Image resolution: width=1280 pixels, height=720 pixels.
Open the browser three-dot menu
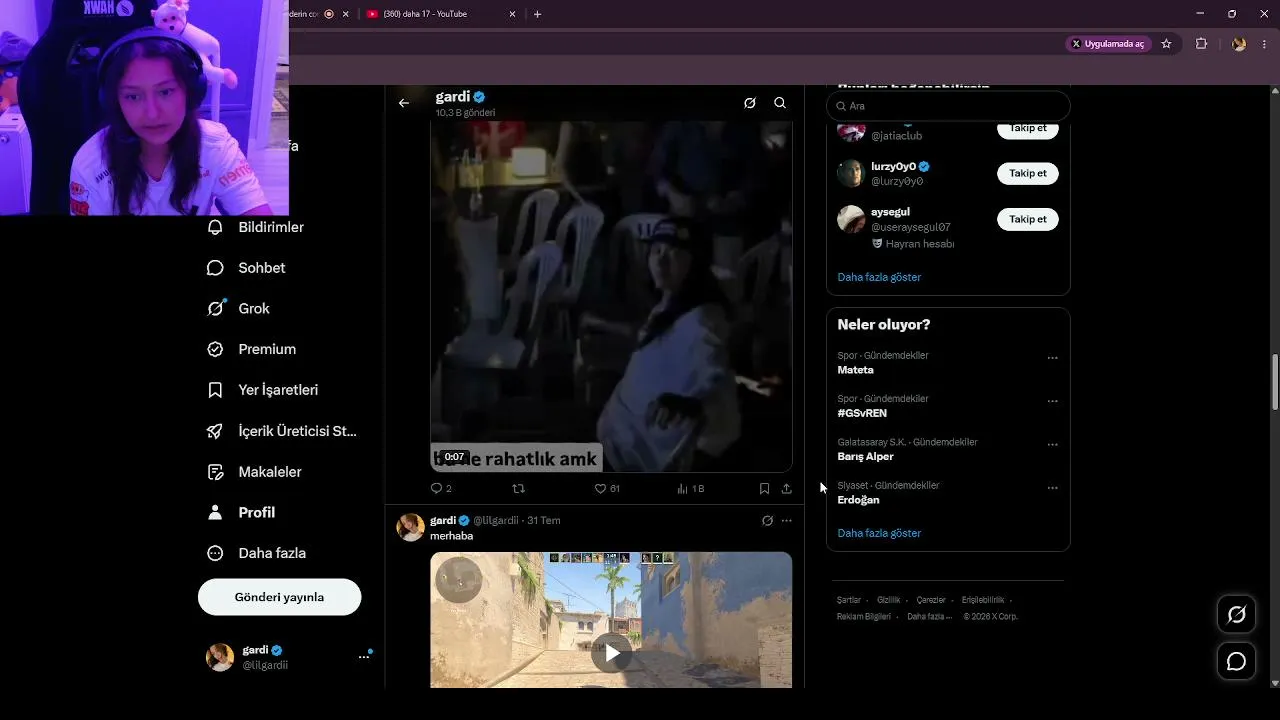click(1265, 44)
